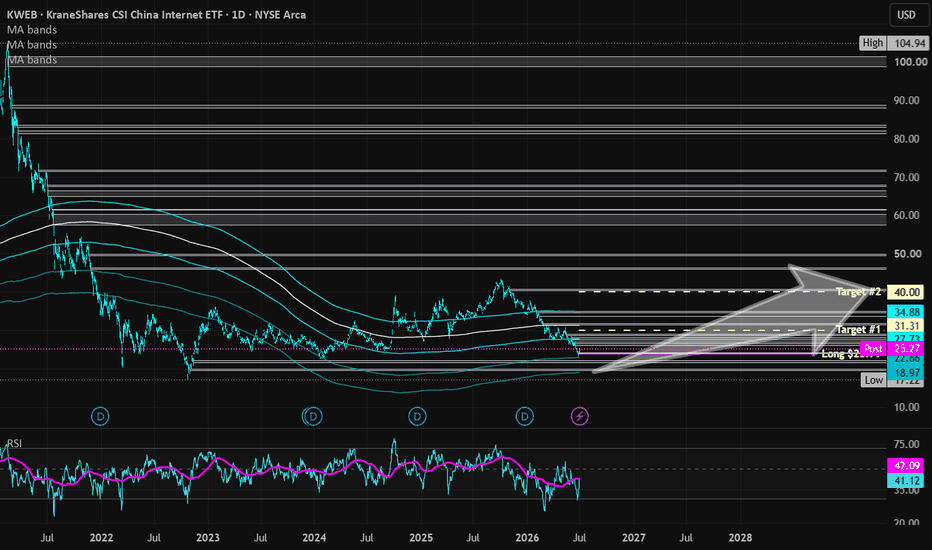Image resolution: width=932 pixels, height=550 pixels.
Task: Click the 18.97 cyan price tag
Action: point(906,373)
